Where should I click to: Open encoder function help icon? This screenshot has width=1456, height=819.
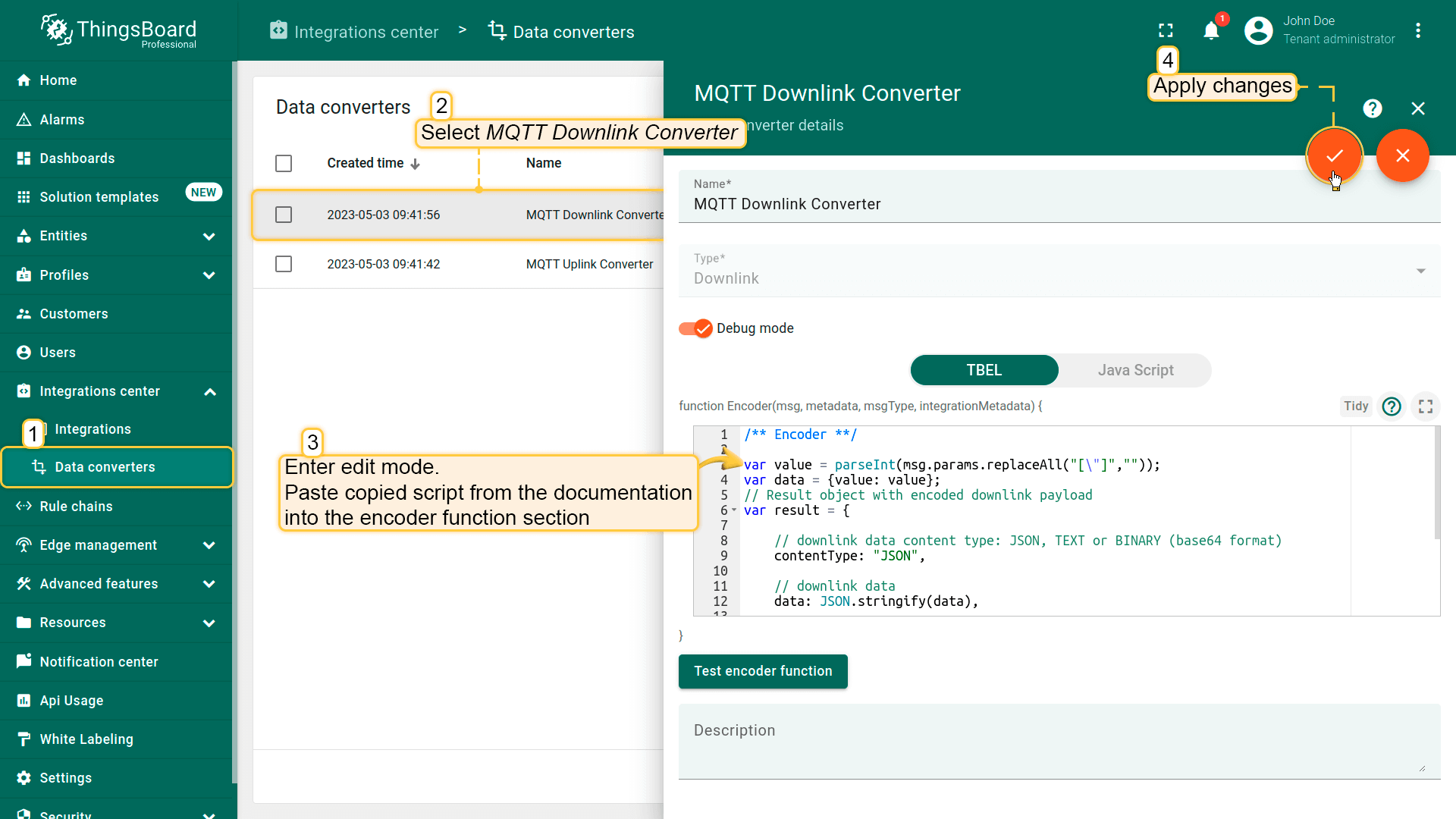pos(1391,406)
